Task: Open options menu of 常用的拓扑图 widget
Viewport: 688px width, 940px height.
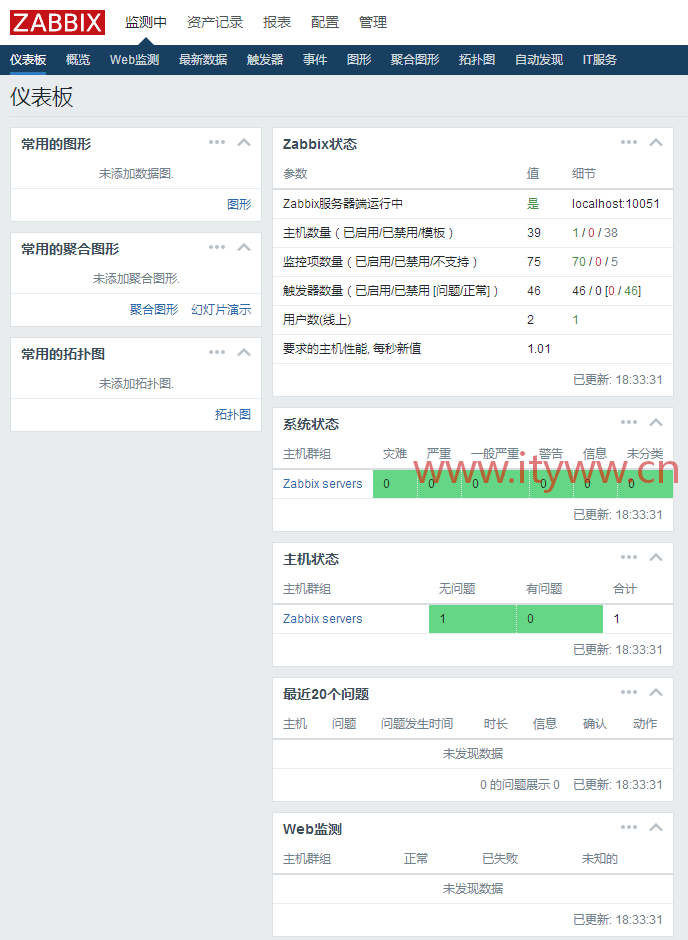Action: 217,352
